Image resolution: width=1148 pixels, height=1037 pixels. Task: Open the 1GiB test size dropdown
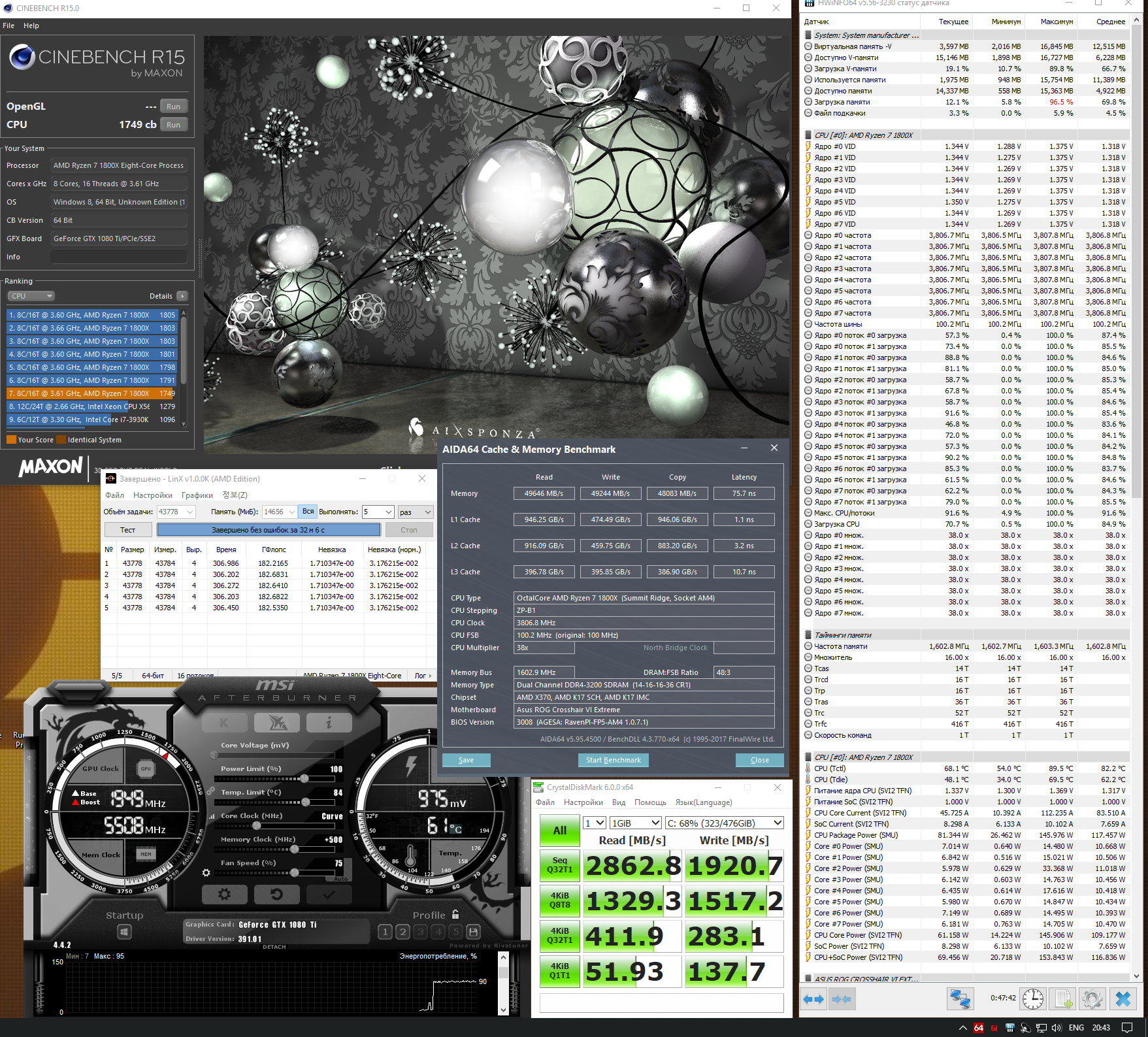click(636, 823)
